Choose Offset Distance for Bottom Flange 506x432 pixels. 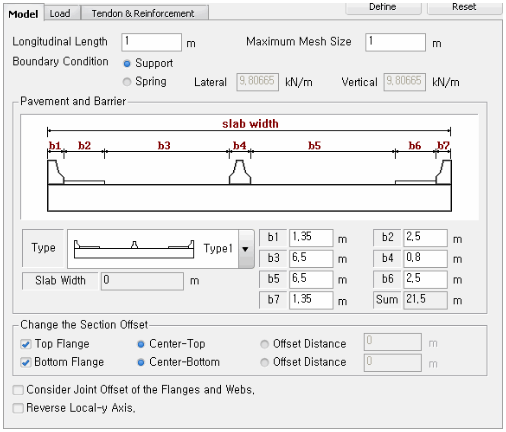point(264,362)
